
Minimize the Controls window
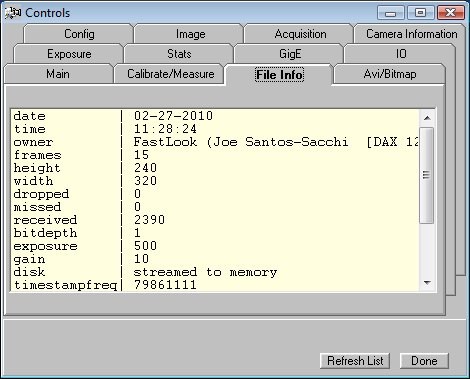coord(390,13)
